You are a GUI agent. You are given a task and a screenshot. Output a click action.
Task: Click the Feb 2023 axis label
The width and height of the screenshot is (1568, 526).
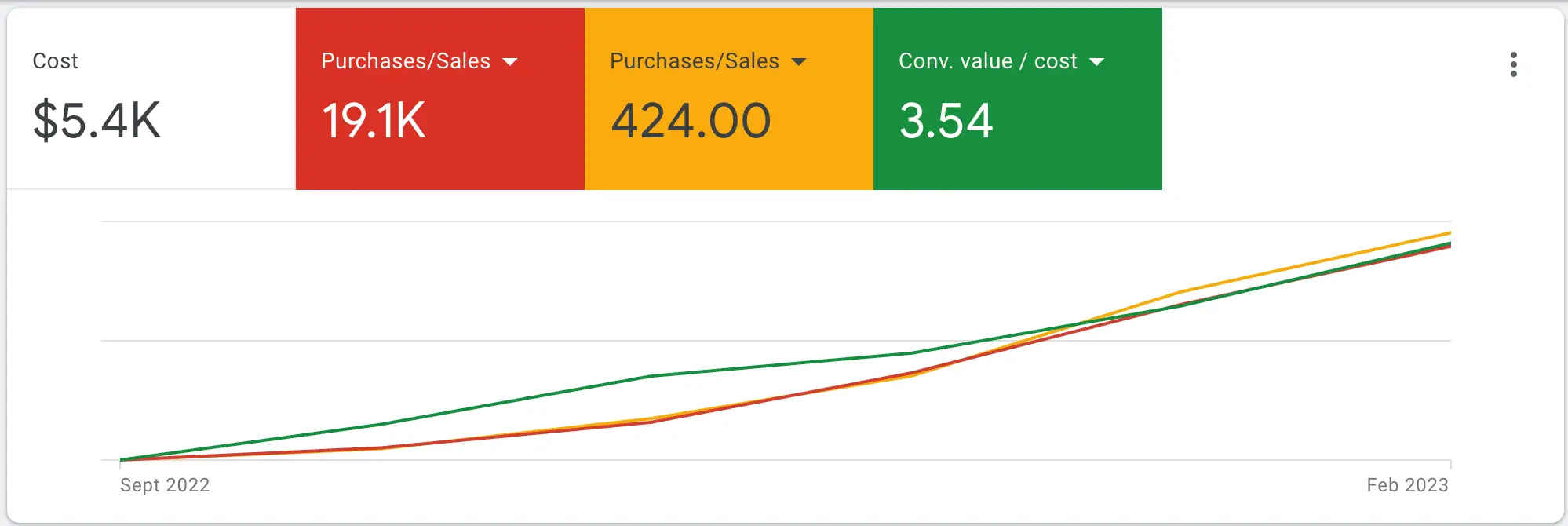1407,485
